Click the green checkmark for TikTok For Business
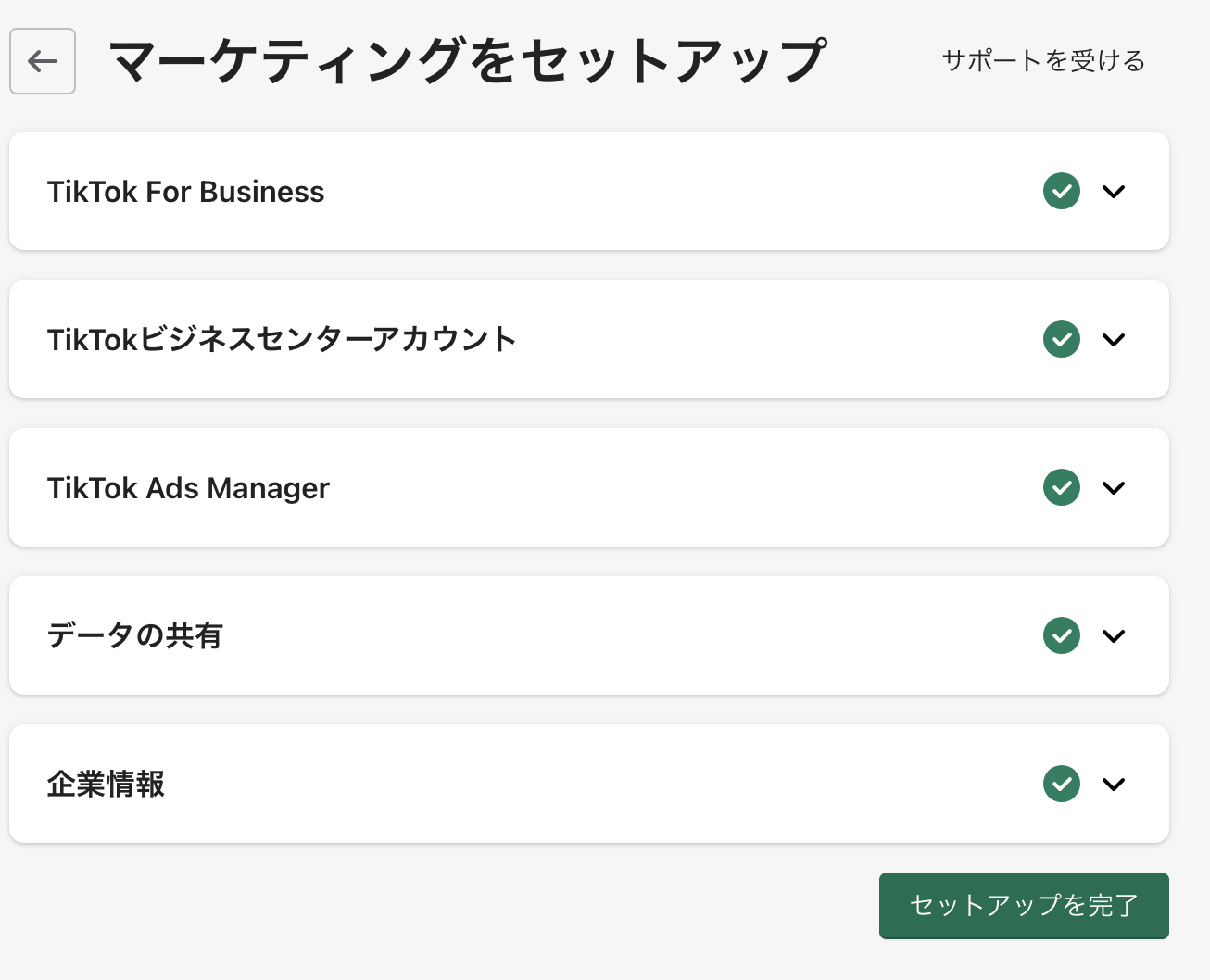 (x=1062, y=192)
